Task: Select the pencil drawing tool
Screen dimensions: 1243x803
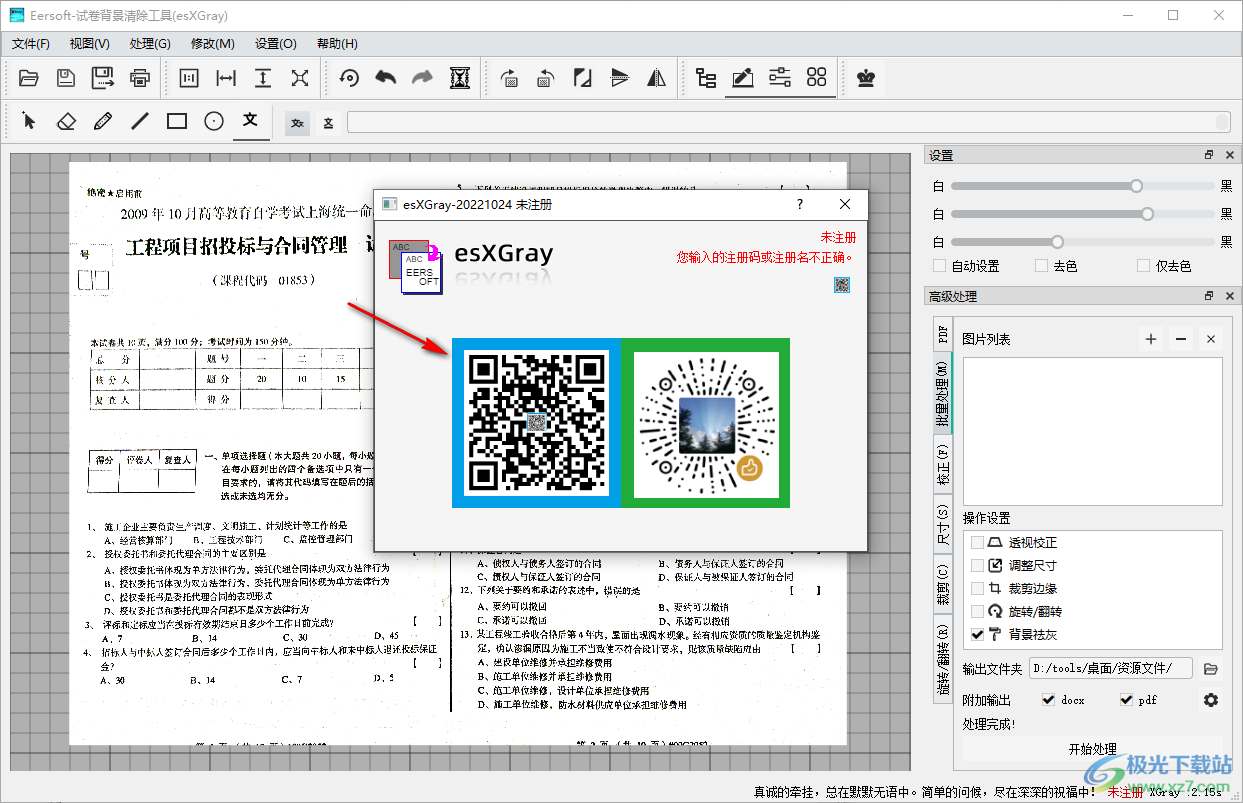Action: (x=103, y=121)
